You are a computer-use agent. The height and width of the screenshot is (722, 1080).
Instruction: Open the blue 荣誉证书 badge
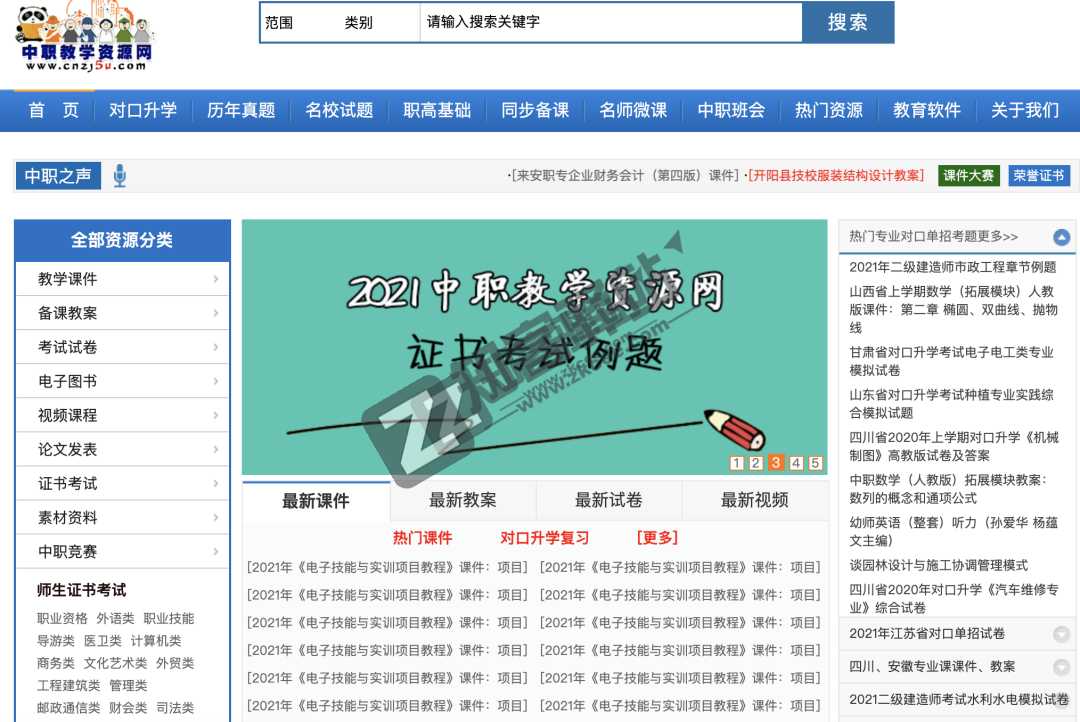(x=1038, y=174)
